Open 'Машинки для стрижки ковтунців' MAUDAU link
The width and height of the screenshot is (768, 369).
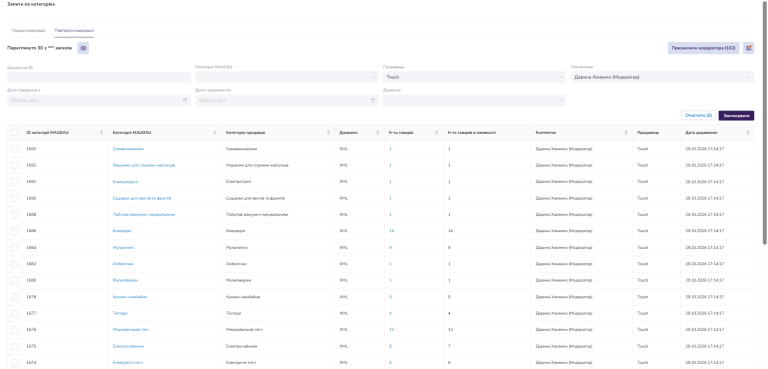point(144,165)
